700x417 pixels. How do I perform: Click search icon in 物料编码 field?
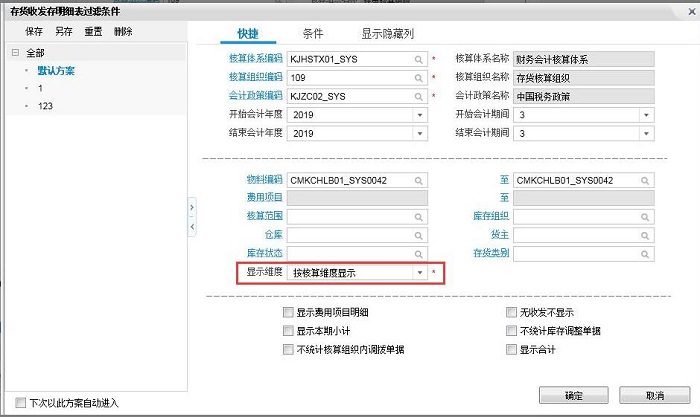click(x=419, y=180)
